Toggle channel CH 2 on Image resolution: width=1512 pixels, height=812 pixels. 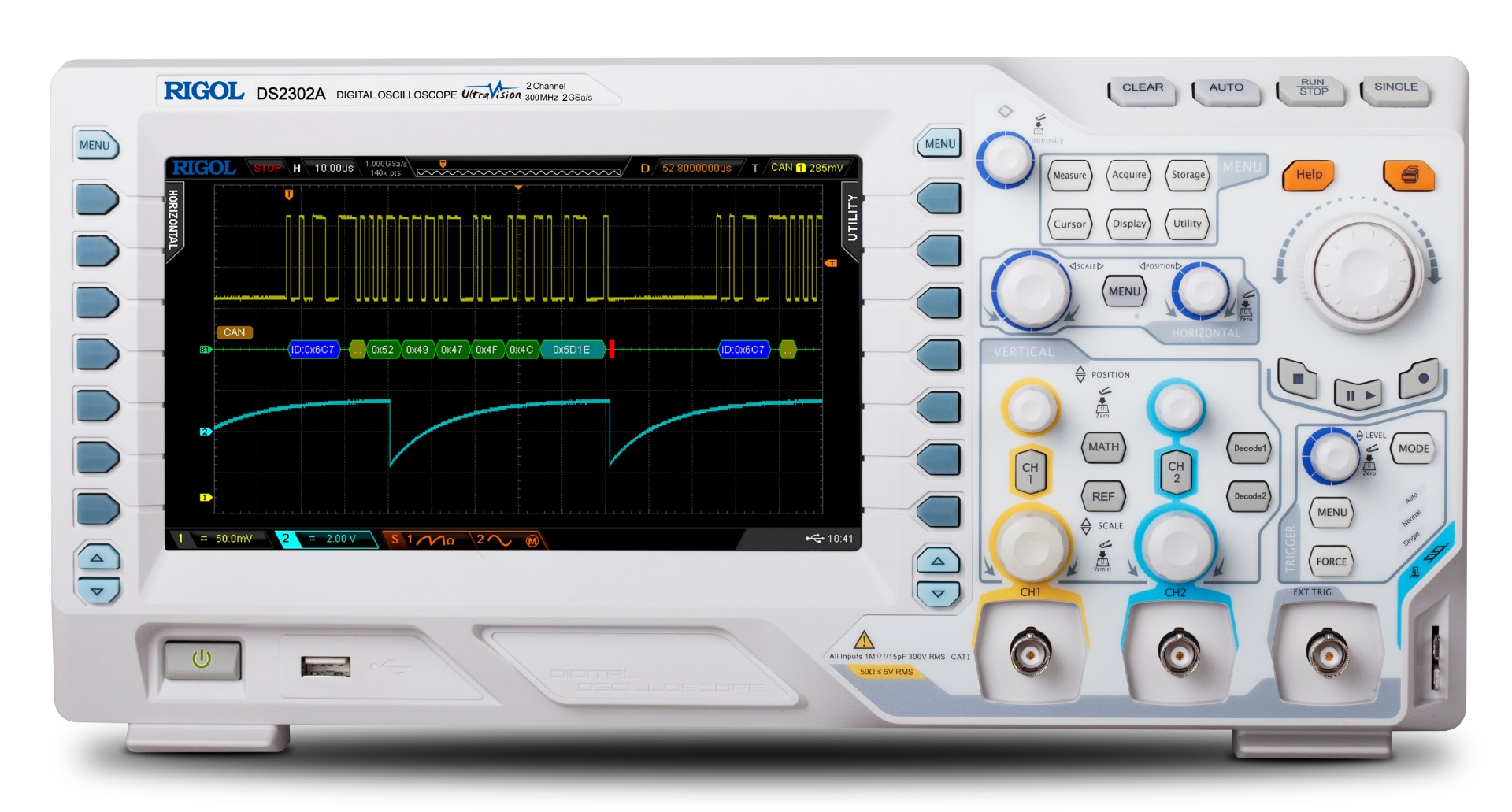pyautogui.click(x=1176, y=473)
